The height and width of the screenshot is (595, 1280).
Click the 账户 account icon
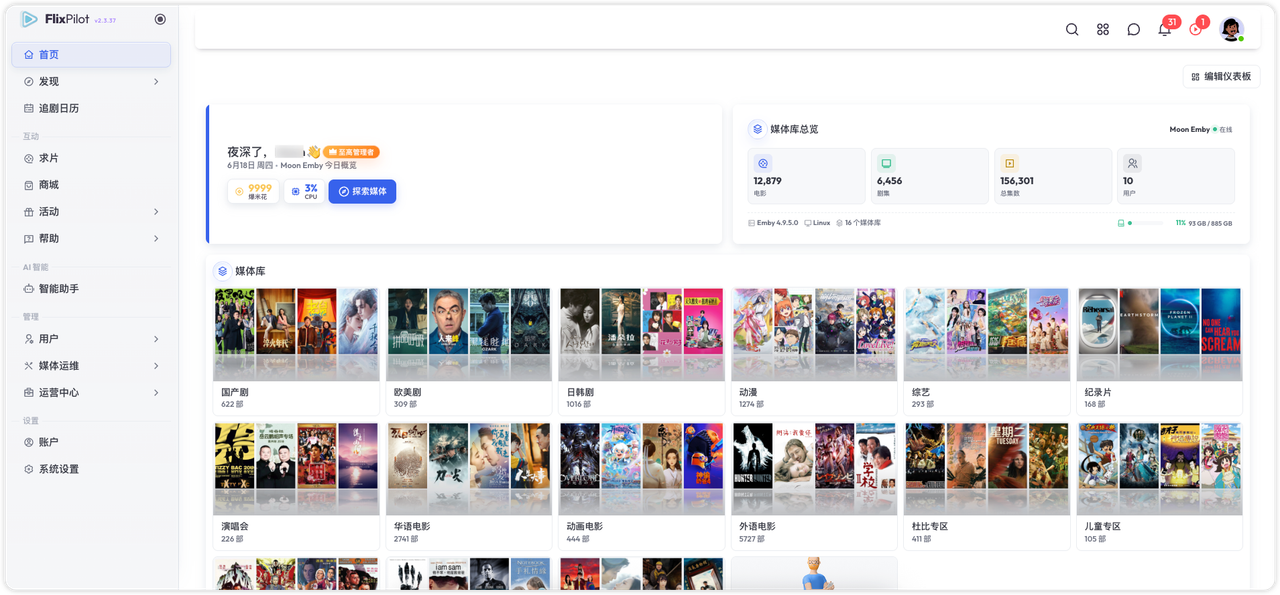click(x=29, y=442)
